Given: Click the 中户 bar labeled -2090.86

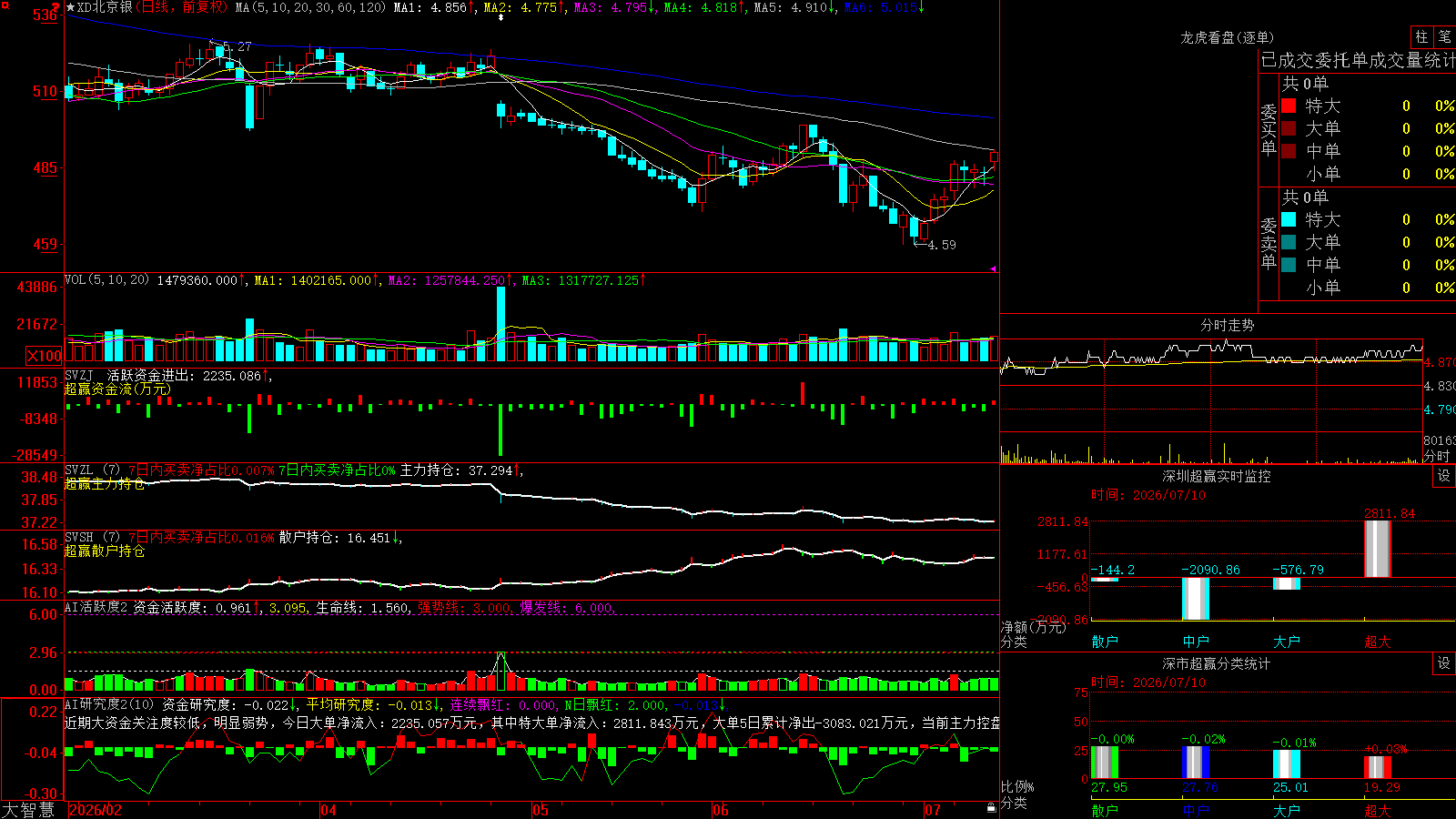Looking at the screenshot, I should pos(1196,599).
